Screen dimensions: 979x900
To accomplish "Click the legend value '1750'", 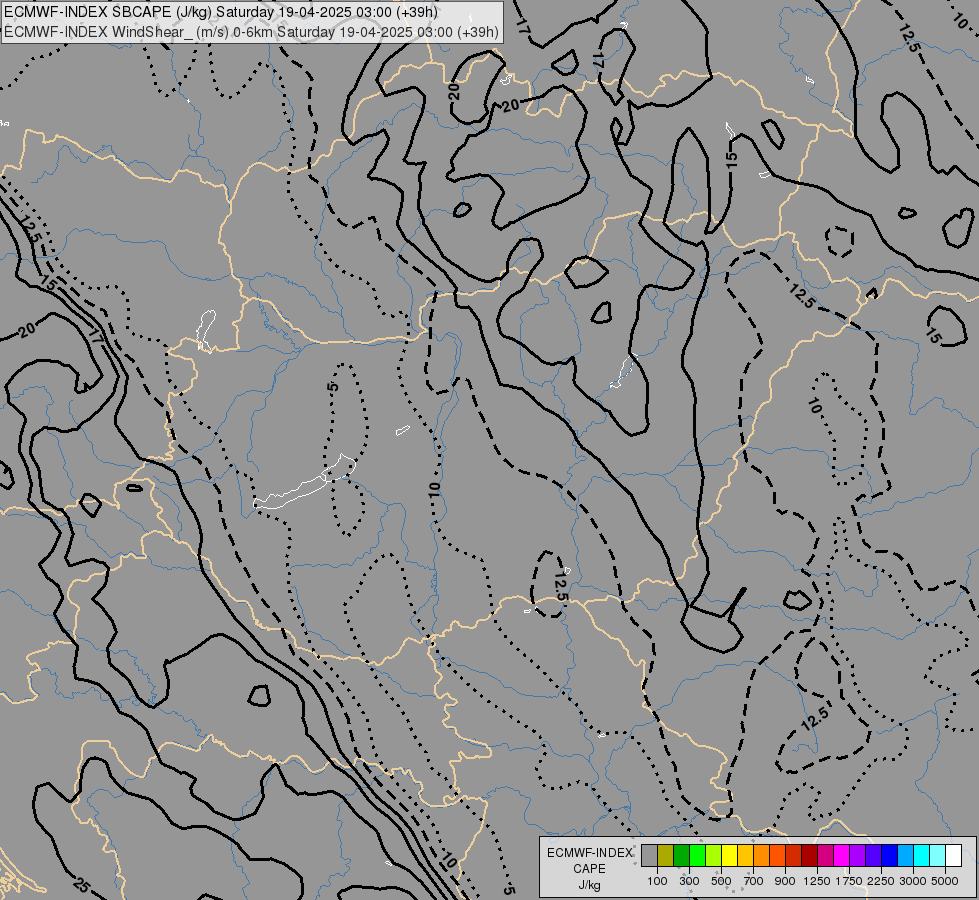I will click(x=849, y=881).
